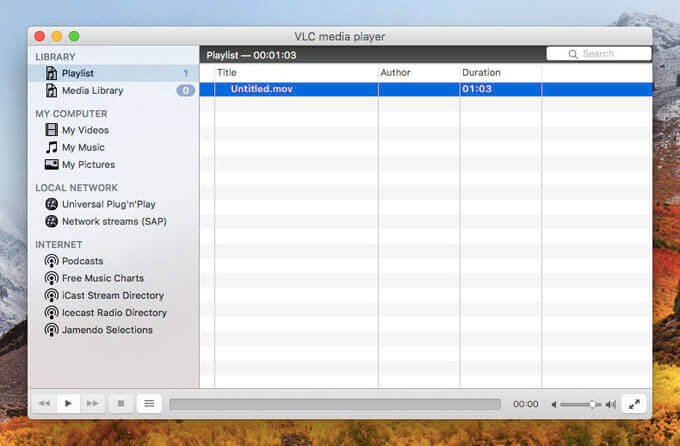Click the Media Library icon
The width and height of the screenshot is (680, 446).
(51, 91)
